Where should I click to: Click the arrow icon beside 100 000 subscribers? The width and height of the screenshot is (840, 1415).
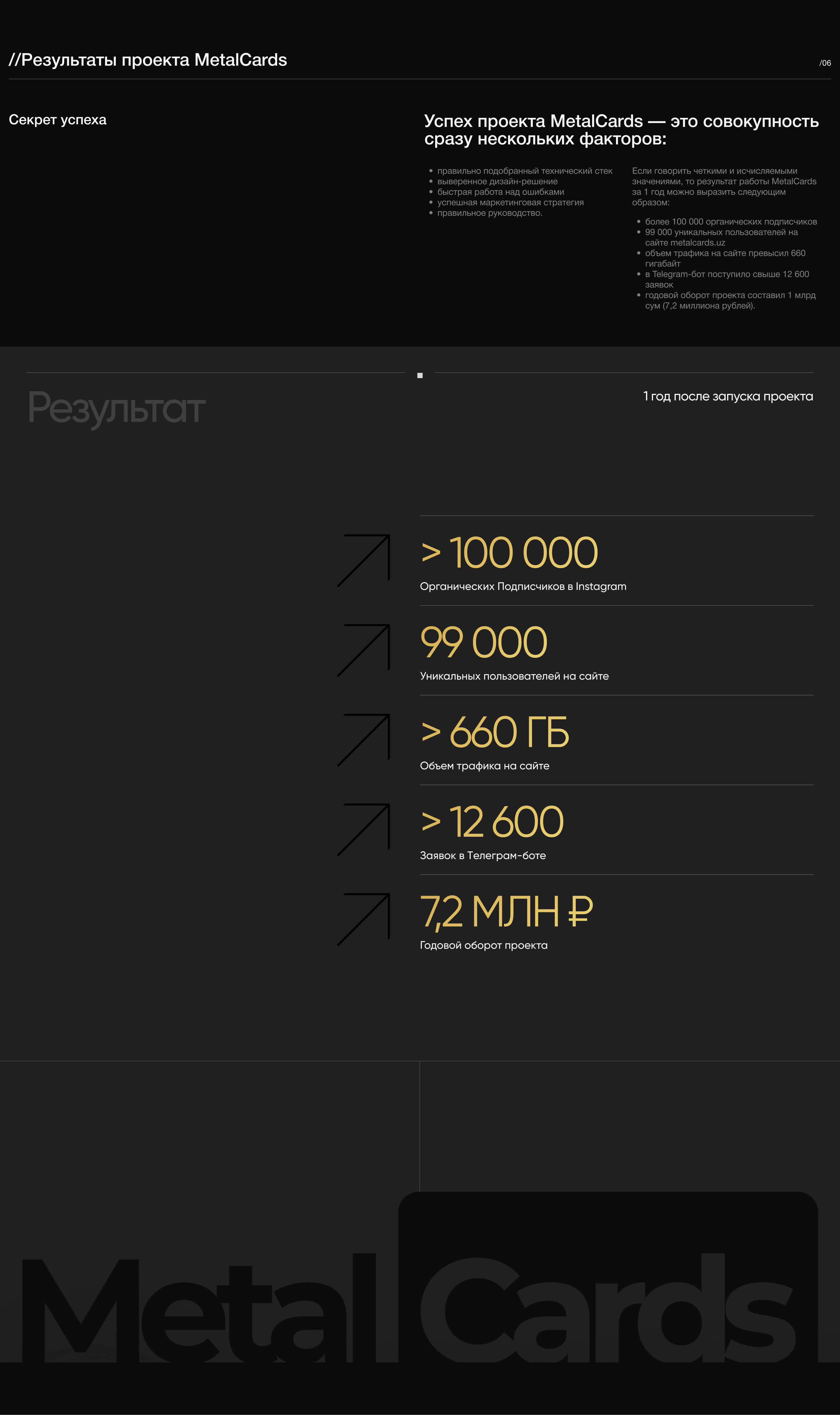coord(363,560)
